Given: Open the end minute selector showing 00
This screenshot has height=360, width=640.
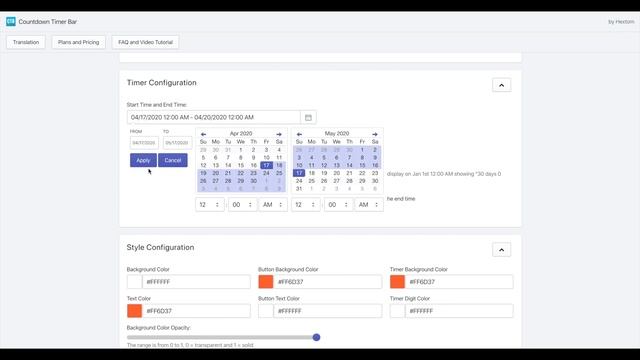Looking at the screenshot, I should [x=338, y=205].
